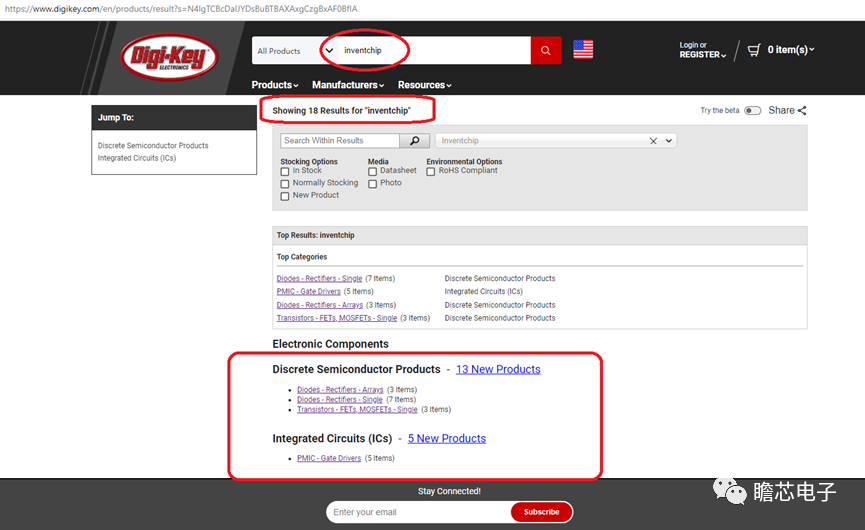Screen dimensions: 865x530
Task: Expand the Login or Register menu
Action: coord(702,50)
